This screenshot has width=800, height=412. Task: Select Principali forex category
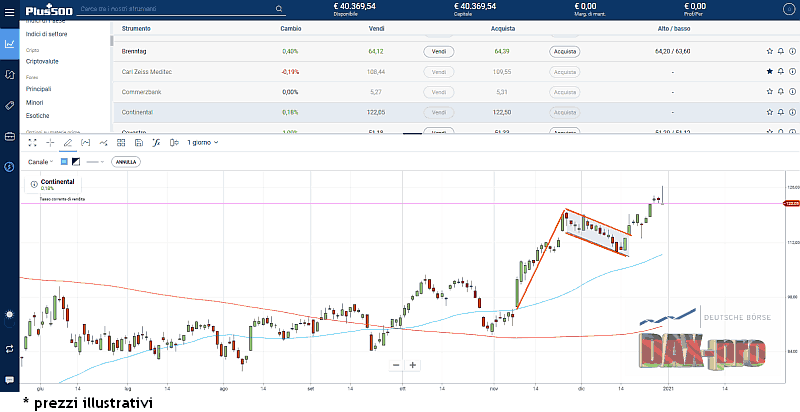(38, 89)
